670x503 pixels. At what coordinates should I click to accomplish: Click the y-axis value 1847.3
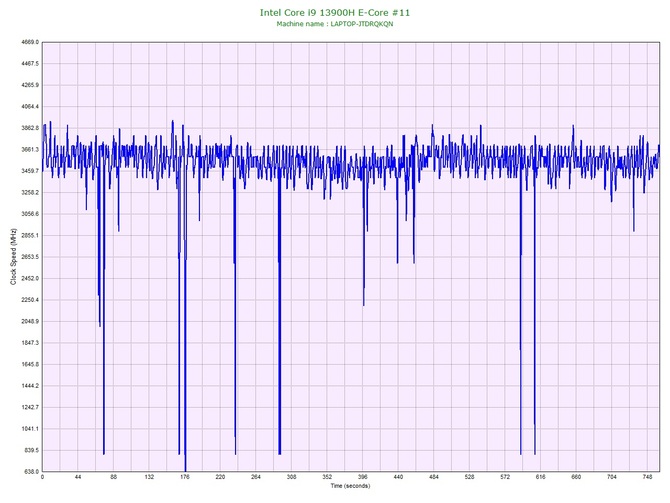[x=30, y=343]
